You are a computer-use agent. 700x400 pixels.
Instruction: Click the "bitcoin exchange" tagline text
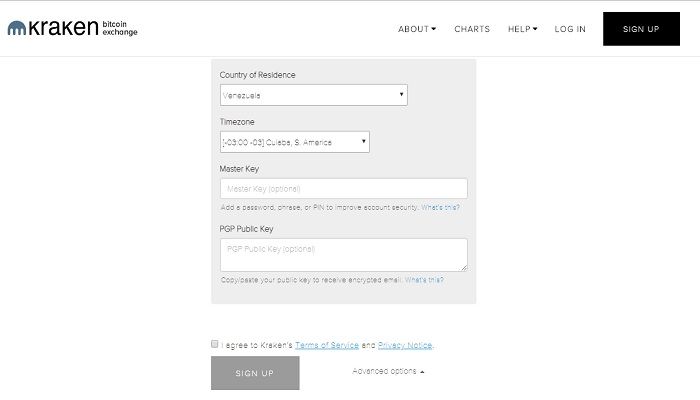119,29
